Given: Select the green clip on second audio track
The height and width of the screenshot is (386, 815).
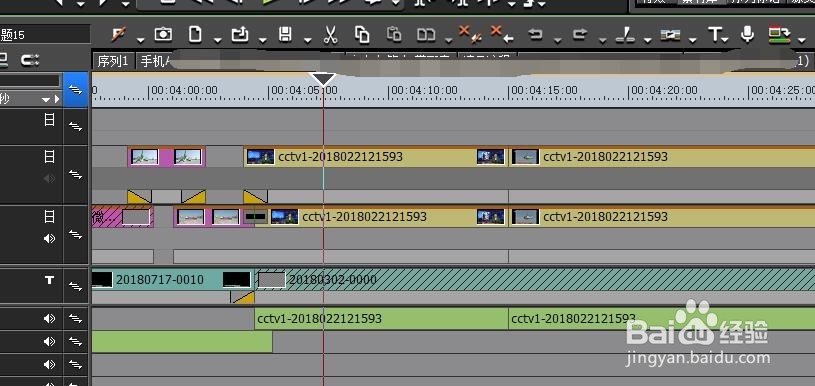Looking at the screenshot, I should click(x=182, y=341).
